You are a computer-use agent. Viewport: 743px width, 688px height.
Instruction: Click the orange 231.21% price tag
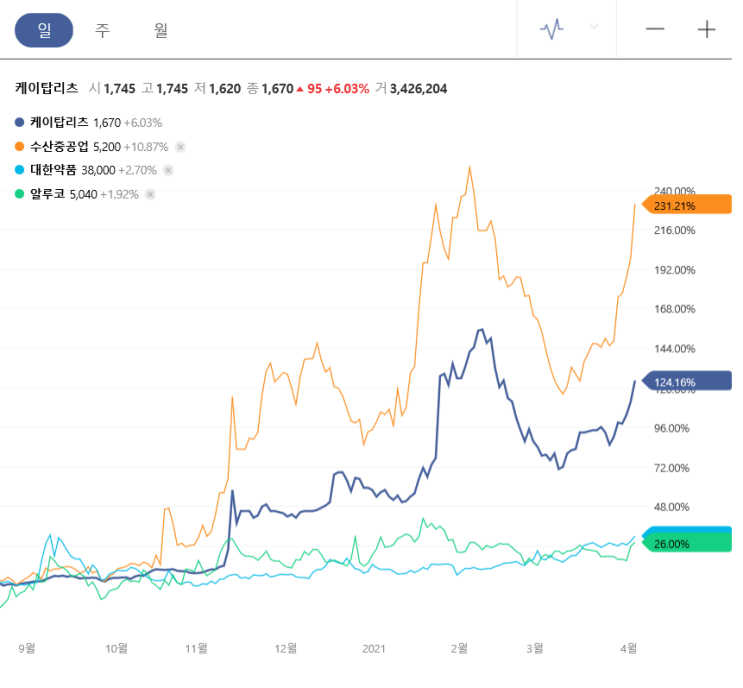pos(687,205)
